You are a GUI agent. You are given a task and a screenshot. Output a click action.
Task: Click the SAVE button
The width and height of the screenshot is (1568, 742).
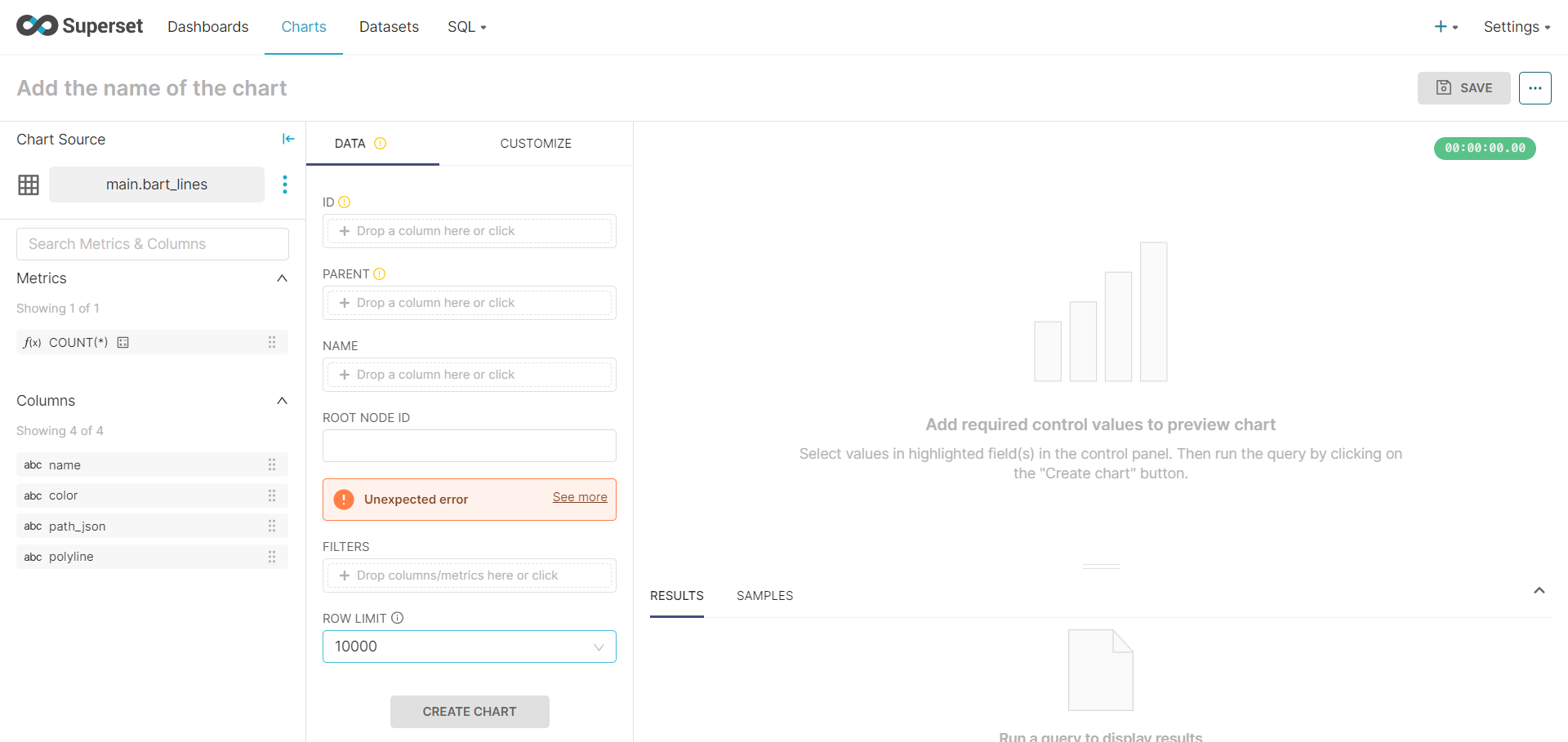pos(1464,88)
